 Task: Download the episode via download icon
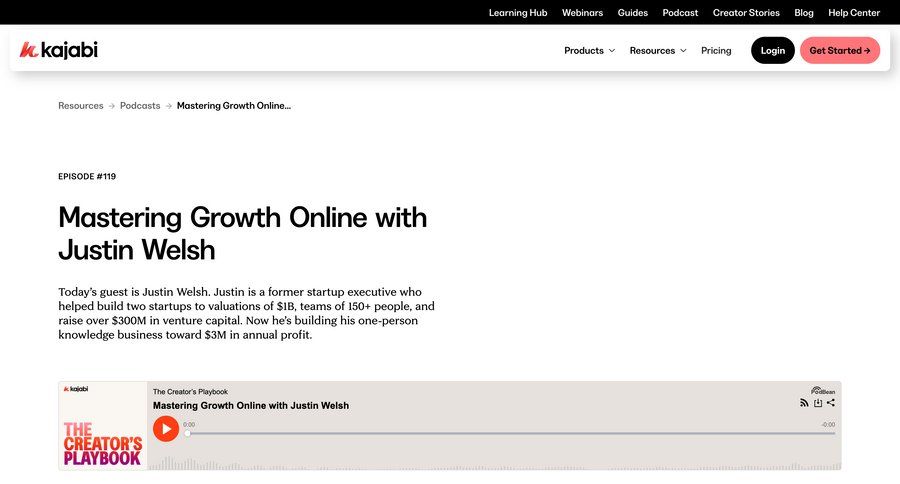pyautogui.click(x=818, y=403)
